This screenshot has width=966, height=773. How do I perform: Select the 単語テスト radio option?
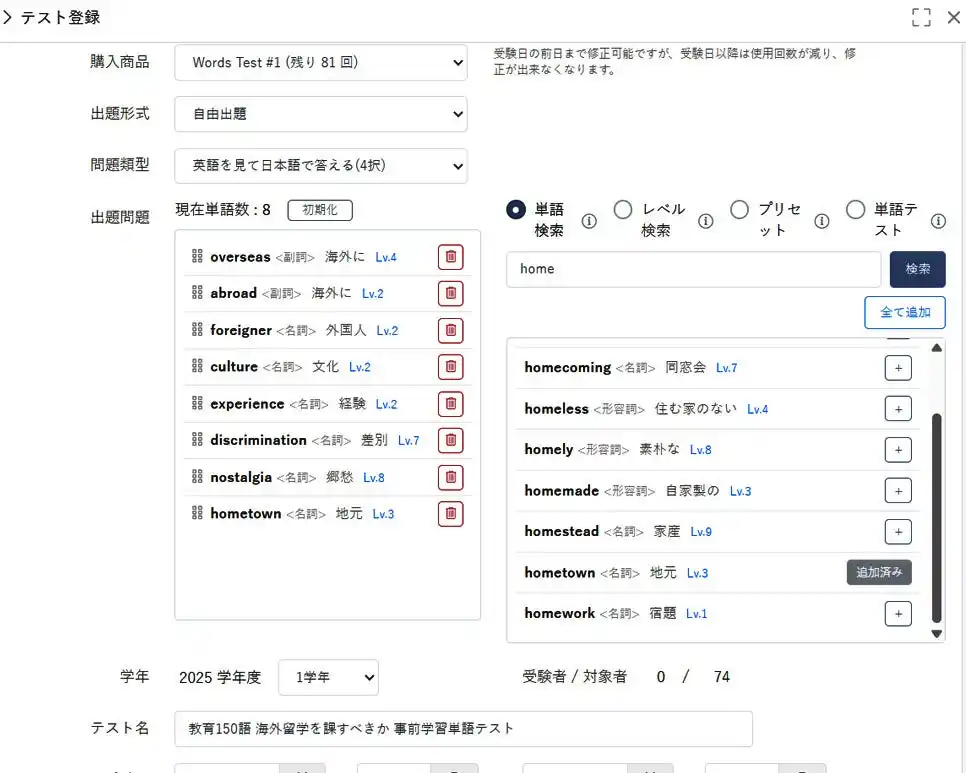point(855,210)
